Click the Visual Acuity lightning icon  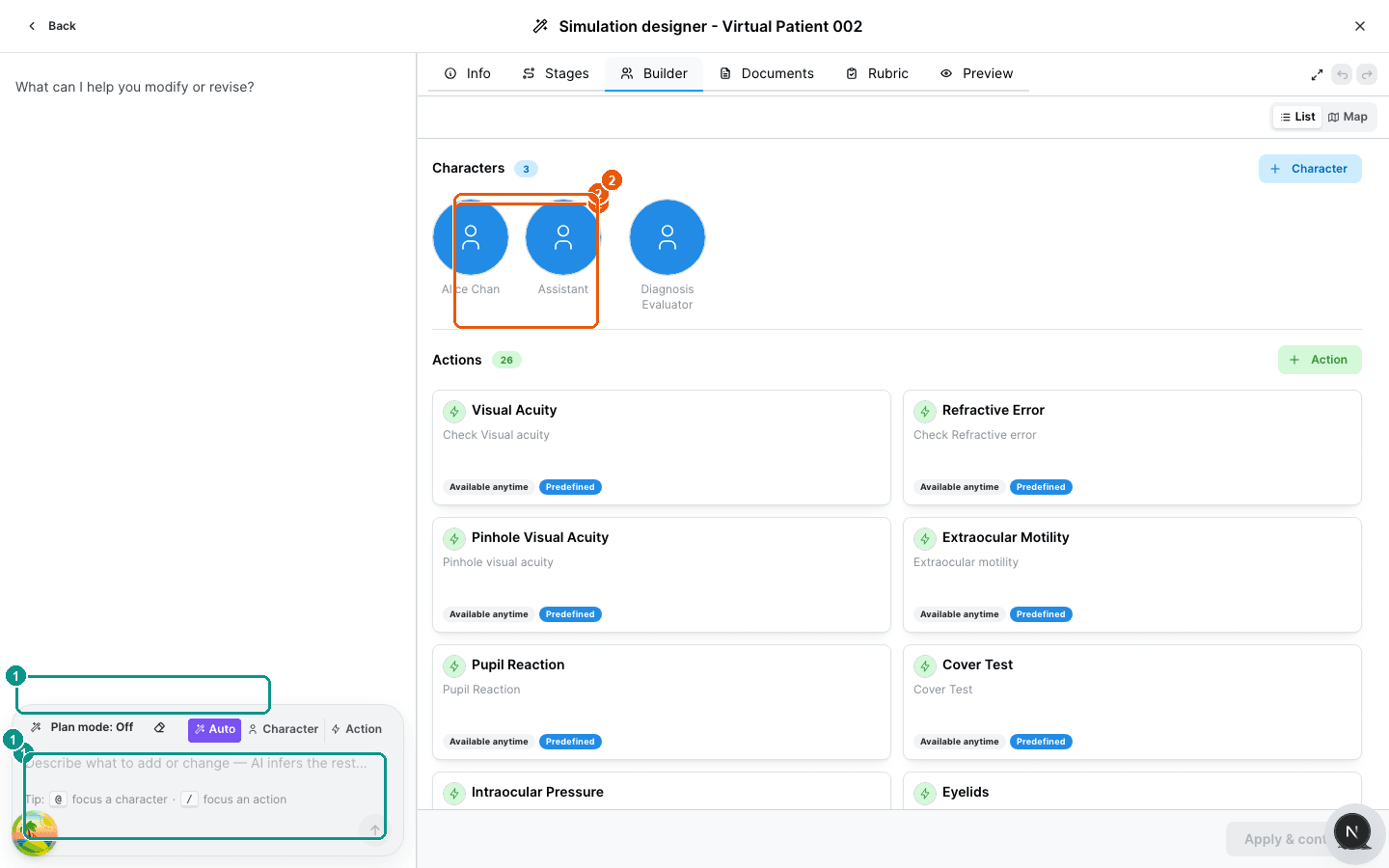coord(454,412)
